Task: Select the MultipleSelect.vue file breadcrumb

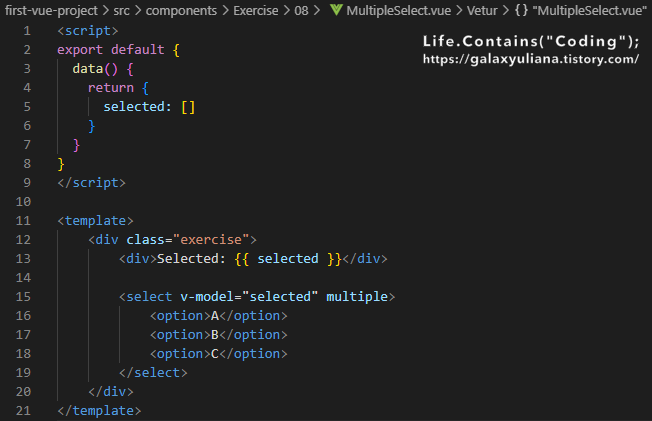Action: (398, 10)
